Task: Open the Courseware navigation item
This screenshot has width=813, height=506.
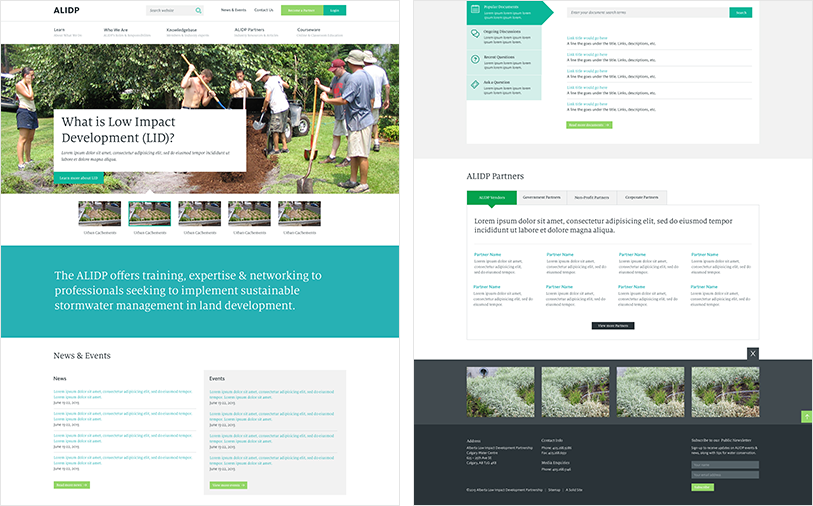Action: [309, 30]
